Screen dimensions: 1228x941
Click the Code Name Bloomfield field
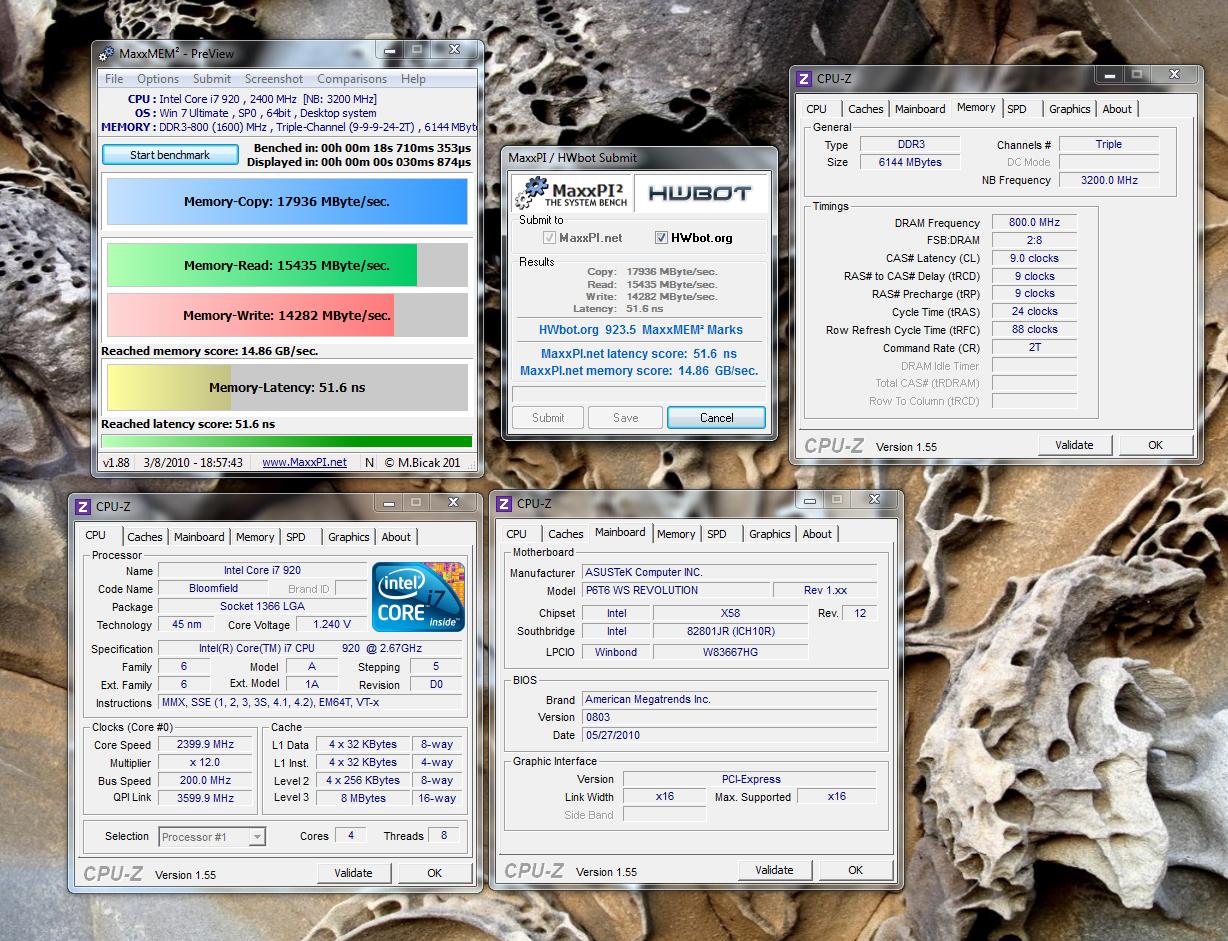[213, 589]
